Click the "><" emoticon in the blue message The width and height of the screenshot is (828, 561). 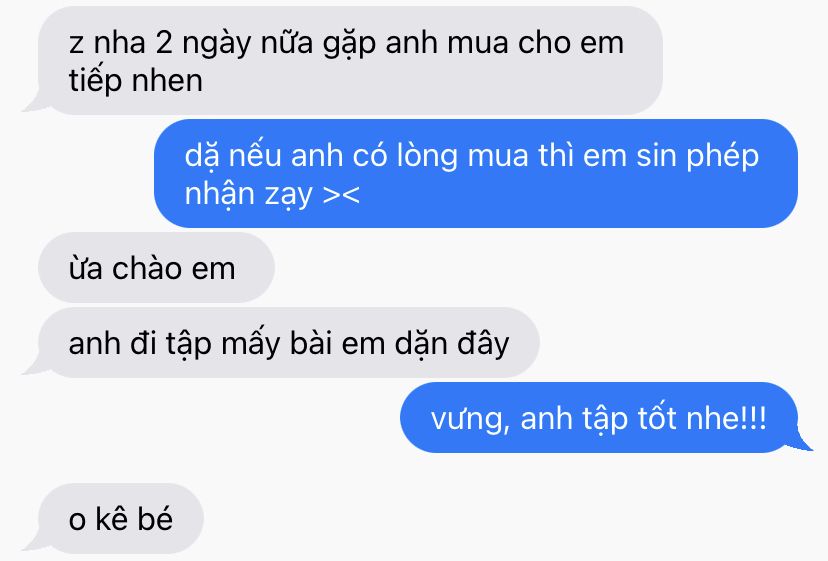coord(341,194)
